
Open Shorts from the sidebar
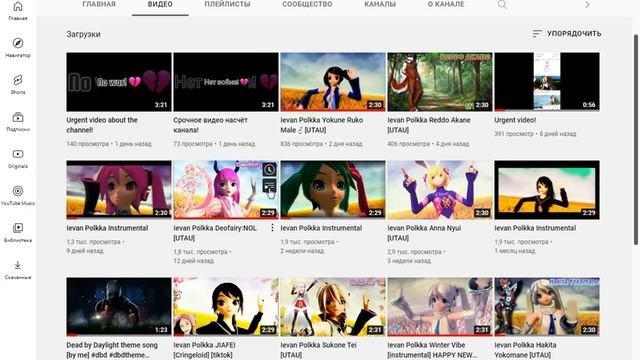(x=18, y=80)
